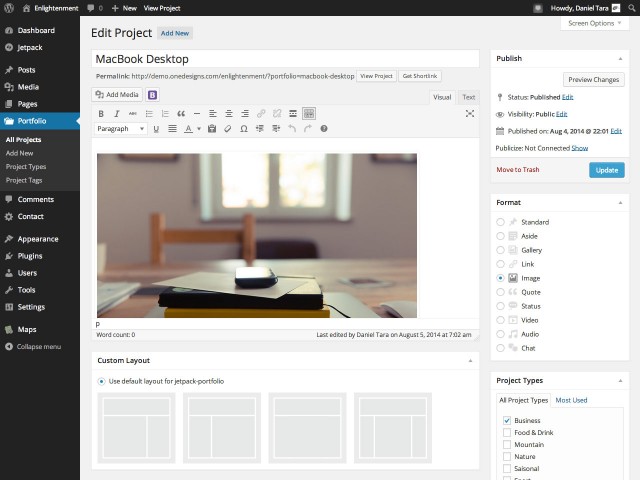Justify the text alignment
Screen dimensions: 640x480
[x=172, y=129]
